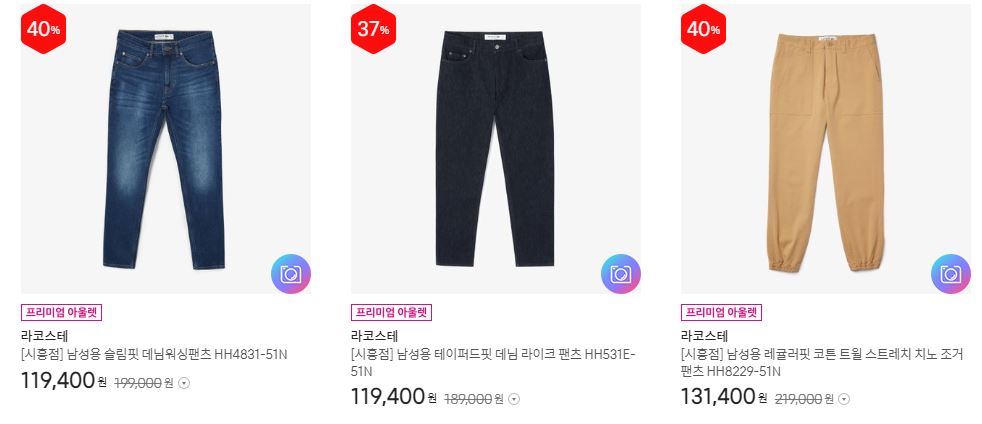Open product link HH8229-51N chino jogger pants

821,363
